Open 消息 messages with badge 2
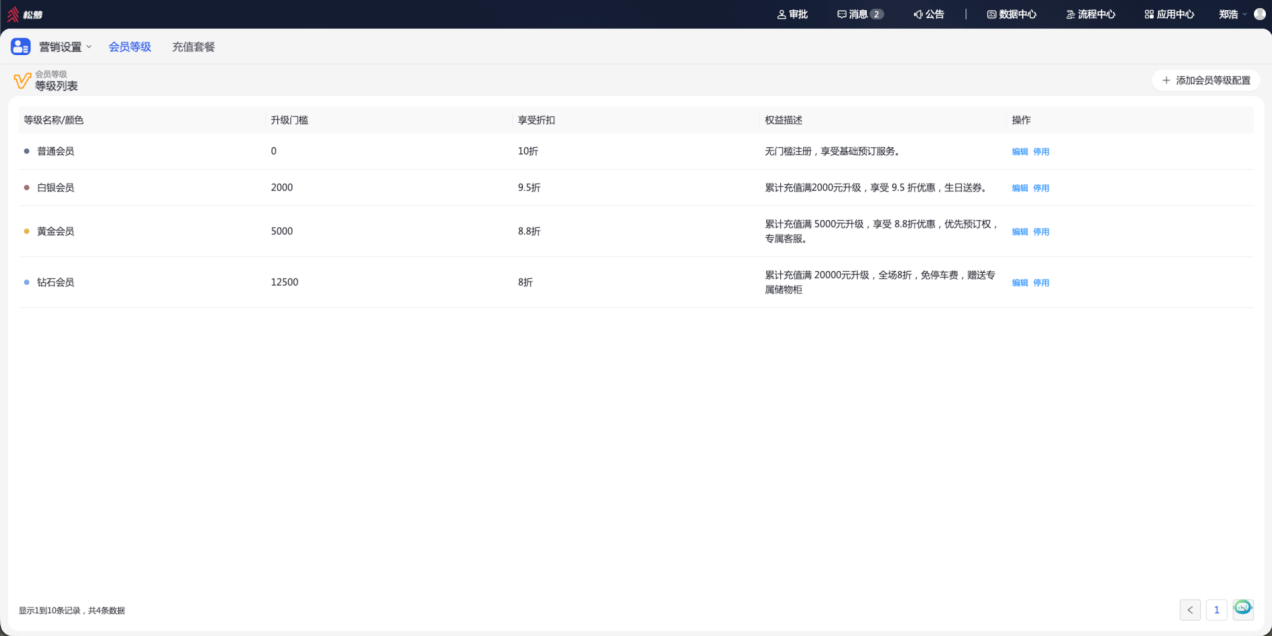Image resolution: width=1272 pixels, height=636 pixels. 860,14
